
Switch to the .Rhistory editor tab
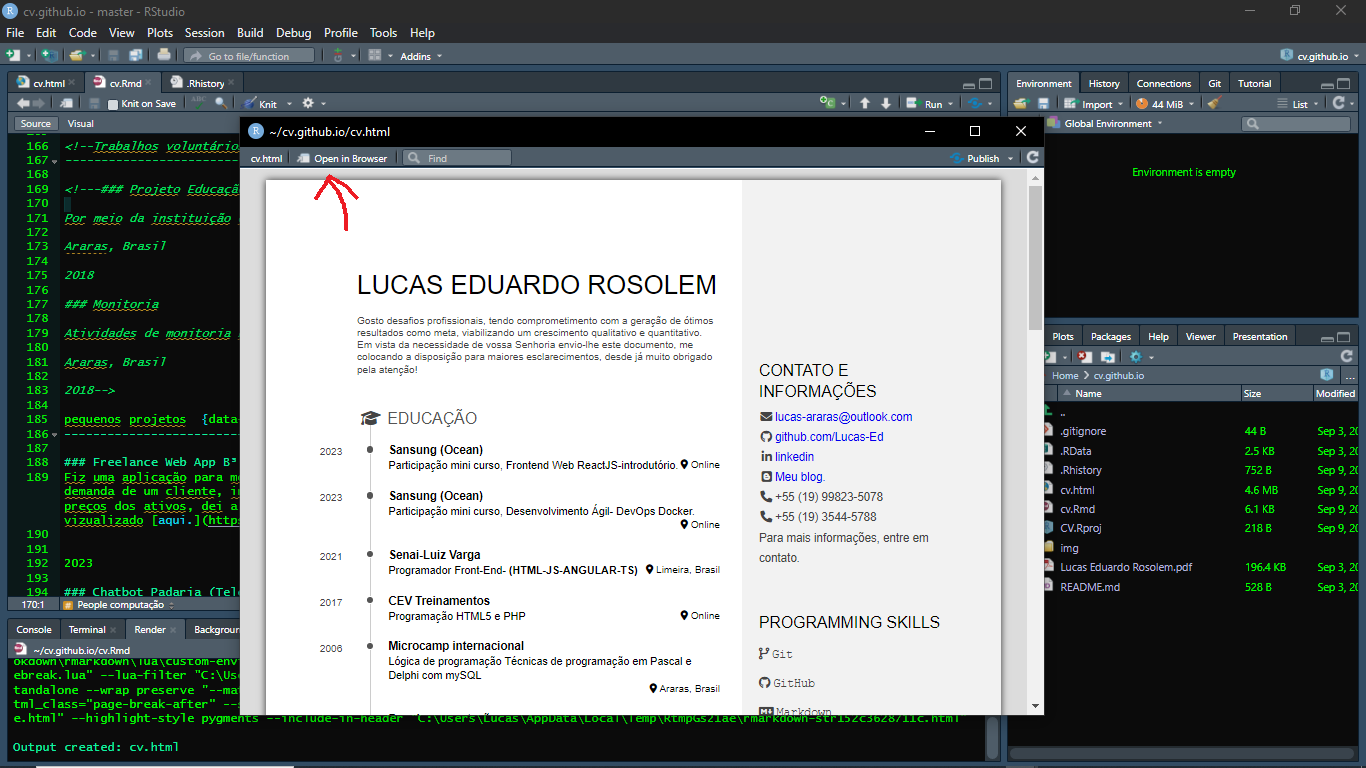204,83
